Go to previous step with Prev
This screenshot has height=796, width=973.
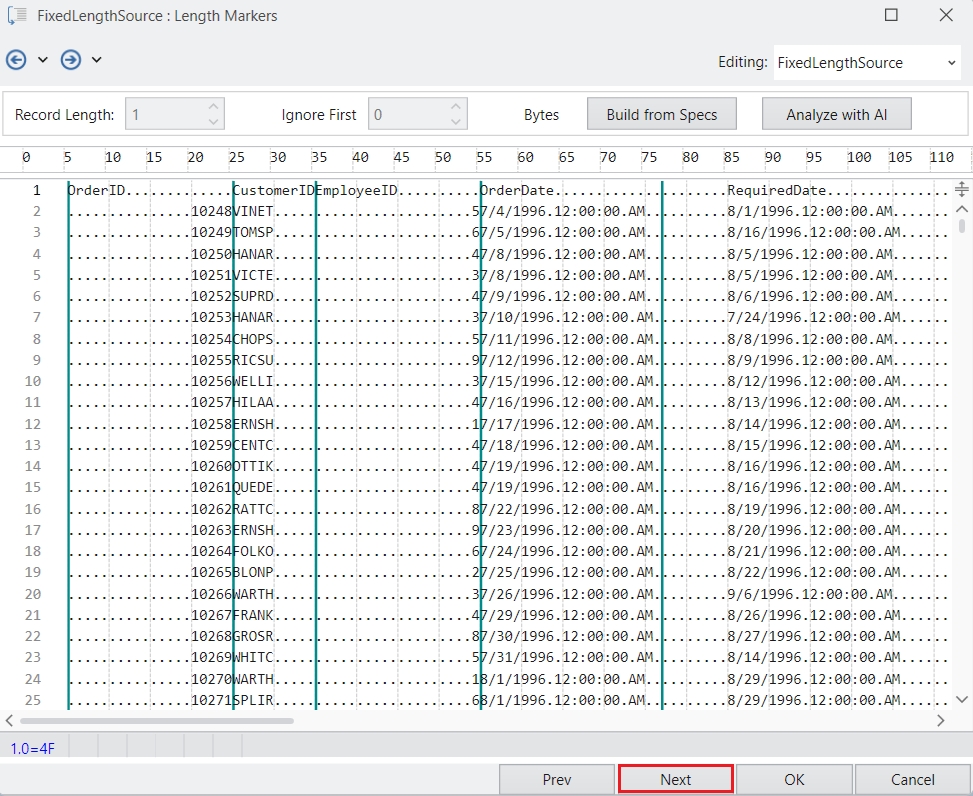tap(557, 780)
